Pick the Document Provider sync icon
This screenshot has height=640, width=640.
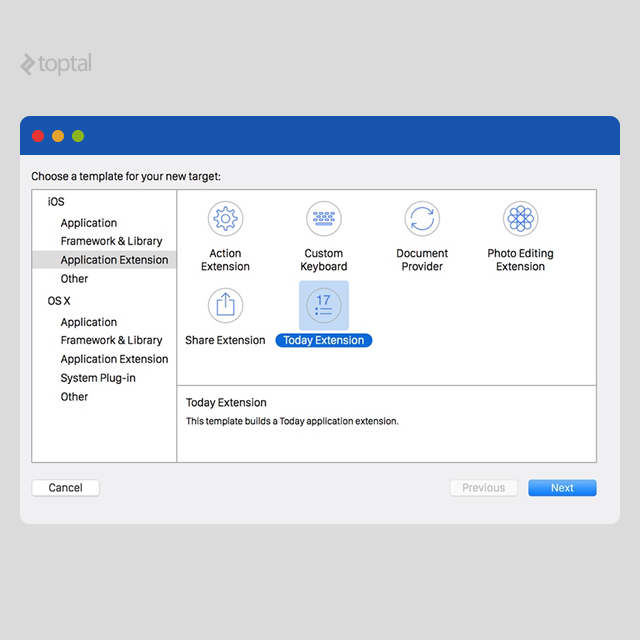(422, 218)
